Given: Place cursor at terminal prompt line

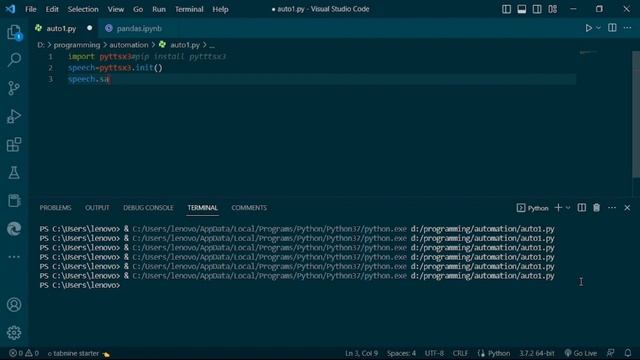Looking at the screenshot, I should pyautogui.click(x=80, y=285).
